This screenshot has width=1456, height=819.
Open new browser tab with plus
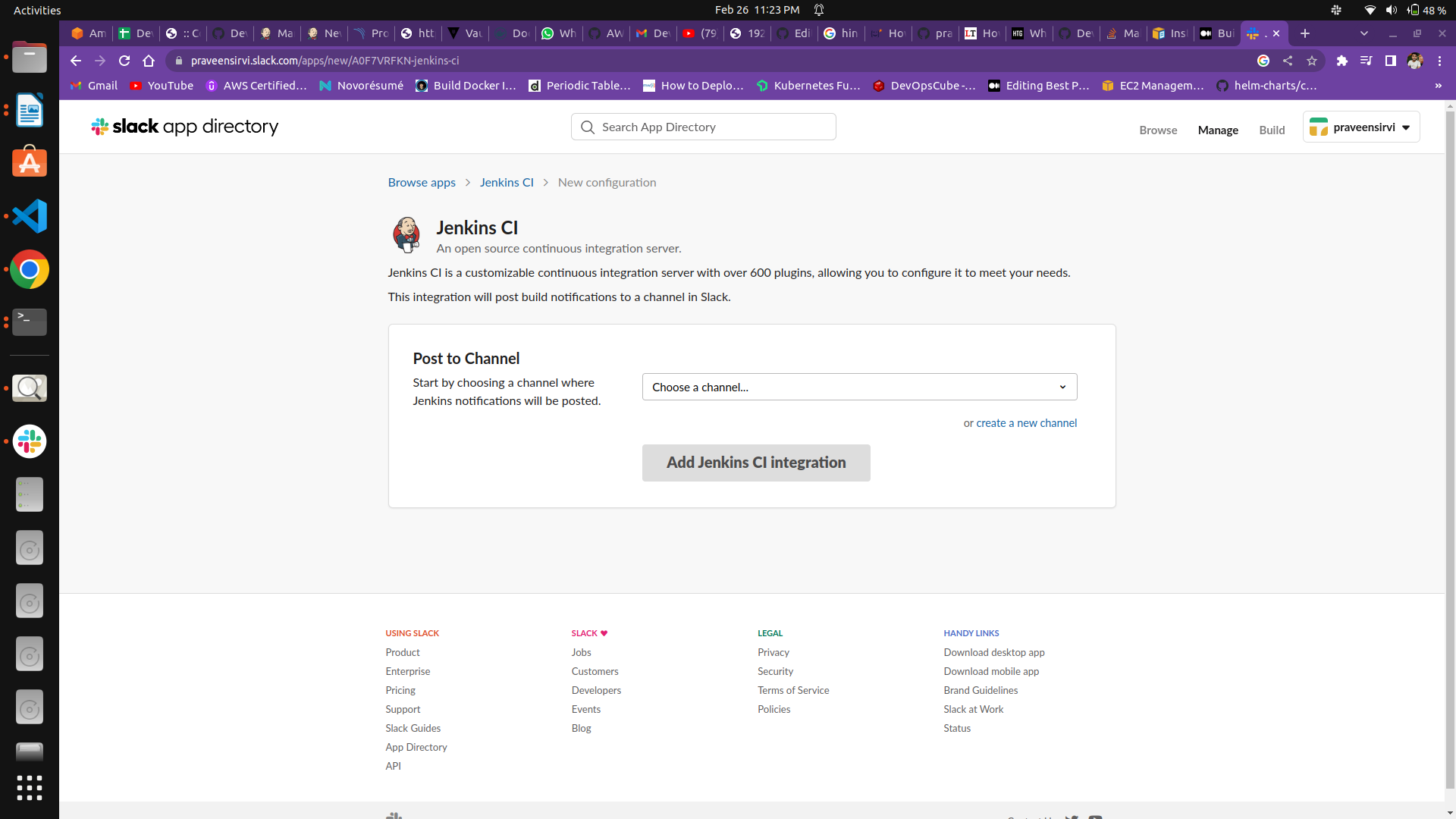coord(1305,33)
